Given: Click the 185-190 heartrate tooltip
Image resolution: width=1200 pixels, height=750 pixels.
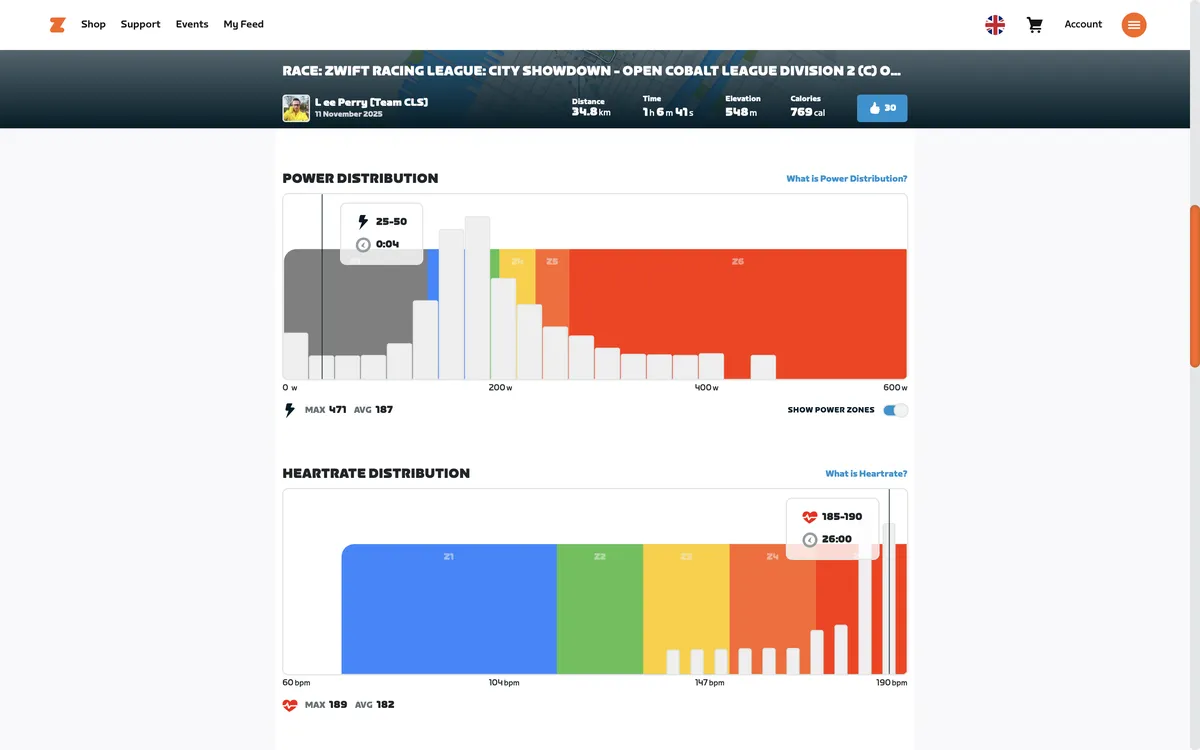Looking at the screenshot, I should coord(833,529).
